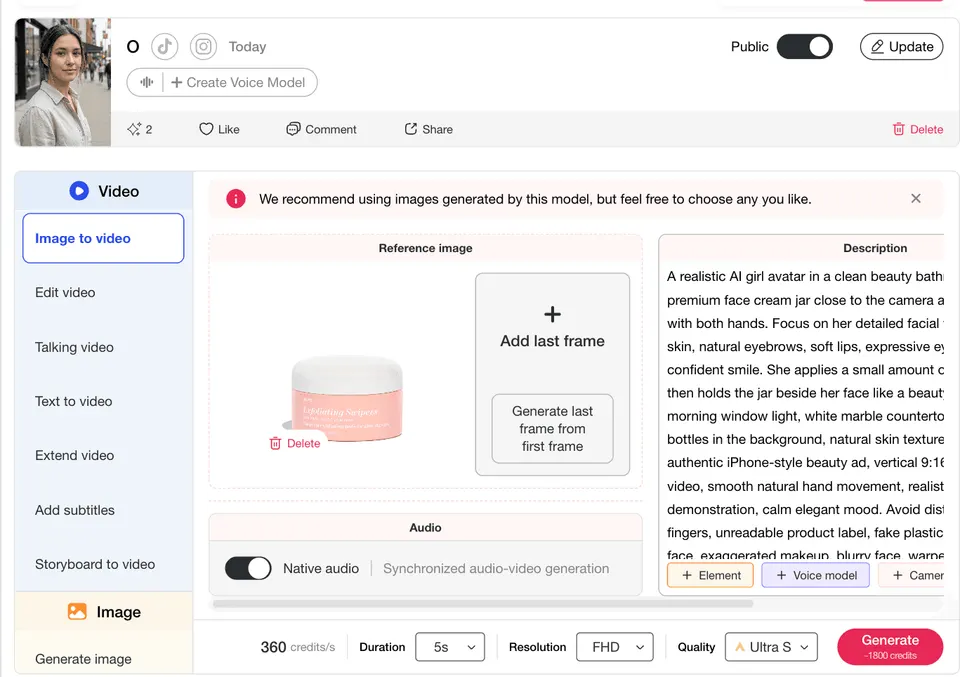
Task: Click the plus icon to add last frame
Action: click(x=552, y=314)
